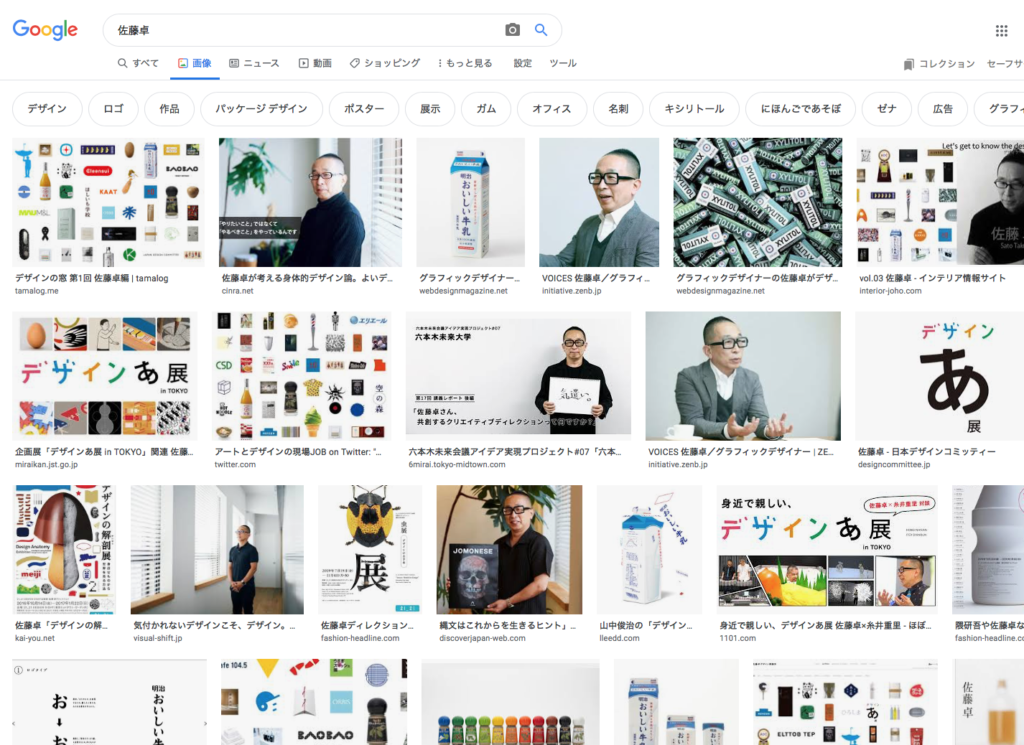This screenshot has height=745, width=1024.
Task: Open the JOMONESE skull poster thumbnail
Action: 509,550
